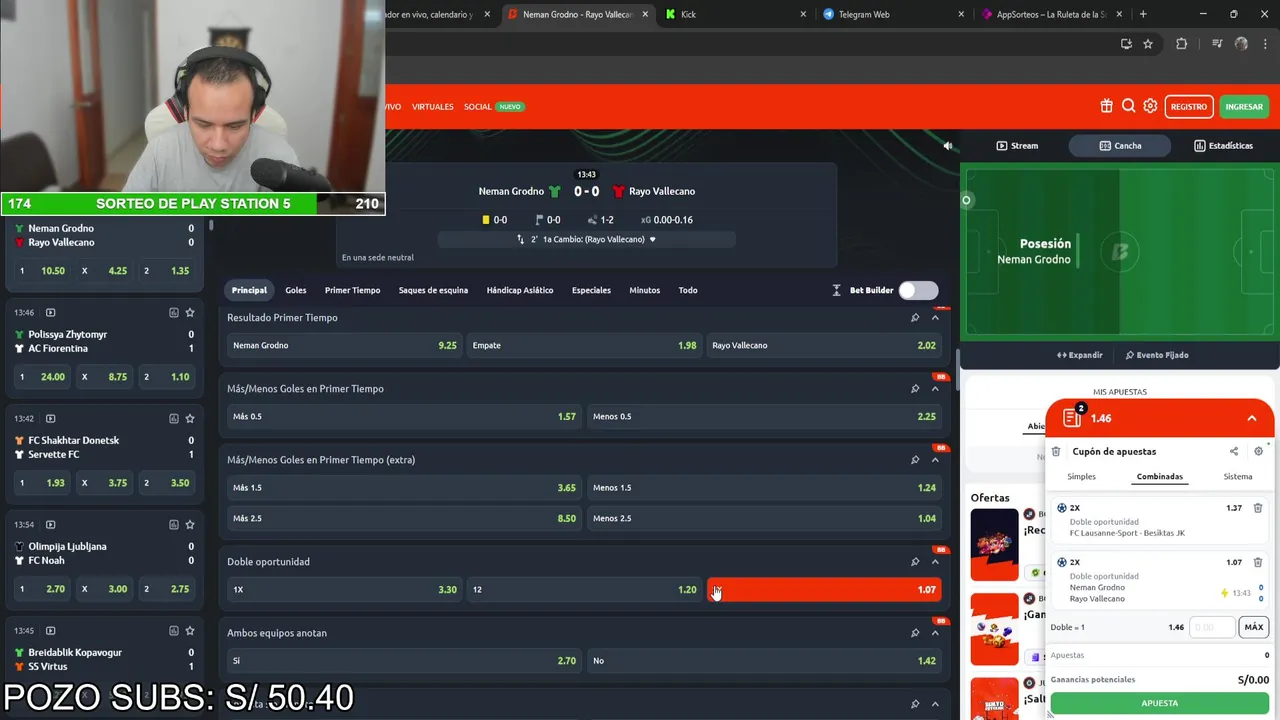
Task: Select the Simples coupon tab
Action: (1081, 476)
